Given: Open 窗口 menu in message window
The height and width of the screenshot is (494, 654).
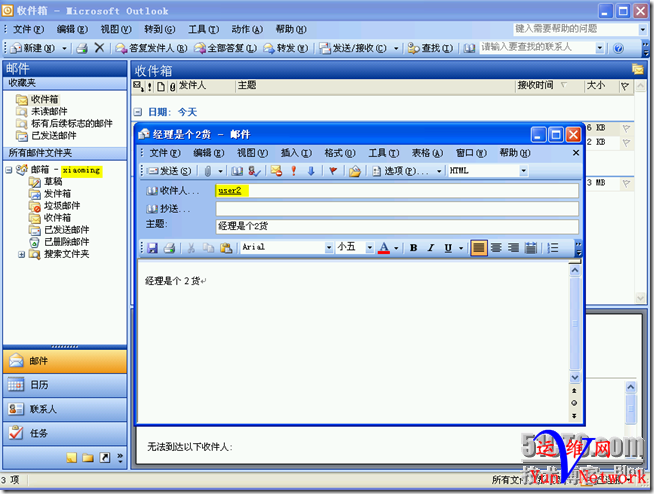Looking at the screenshot, I should (471, 153).
